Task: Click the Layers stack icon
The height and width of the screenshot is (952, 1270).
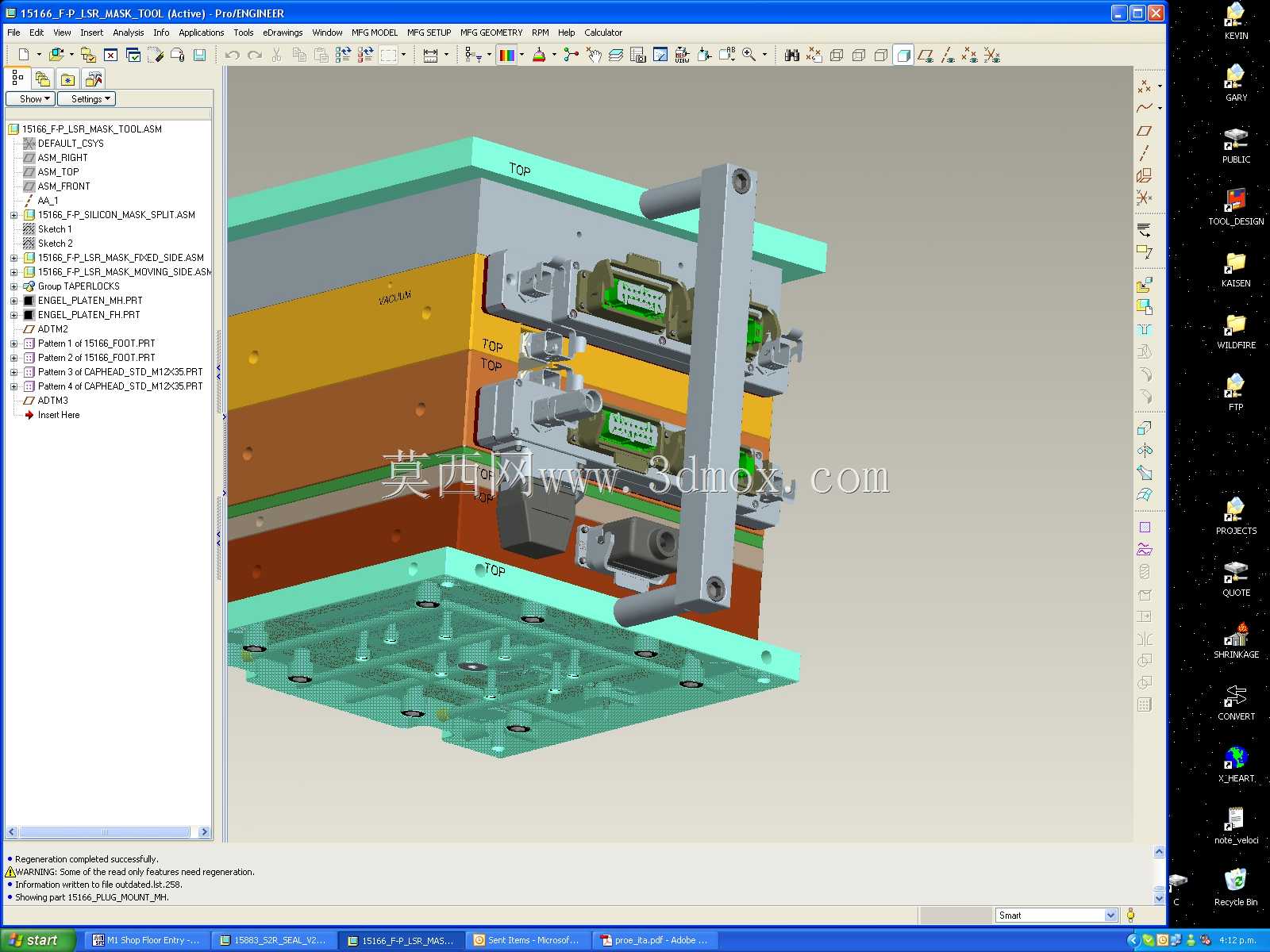Action: pos(616,55)
